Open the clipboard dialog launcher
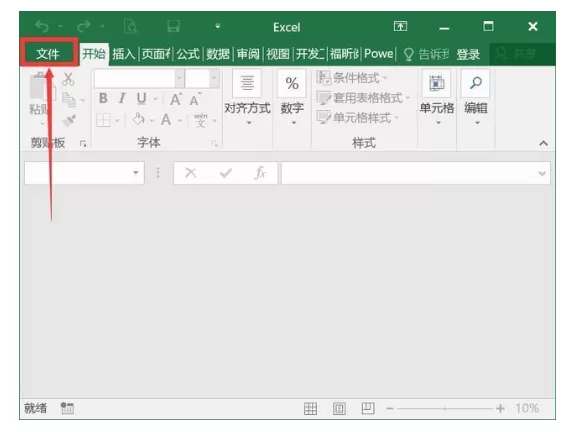This screenshot has height=432, width=576. click(x=83, y=144)
